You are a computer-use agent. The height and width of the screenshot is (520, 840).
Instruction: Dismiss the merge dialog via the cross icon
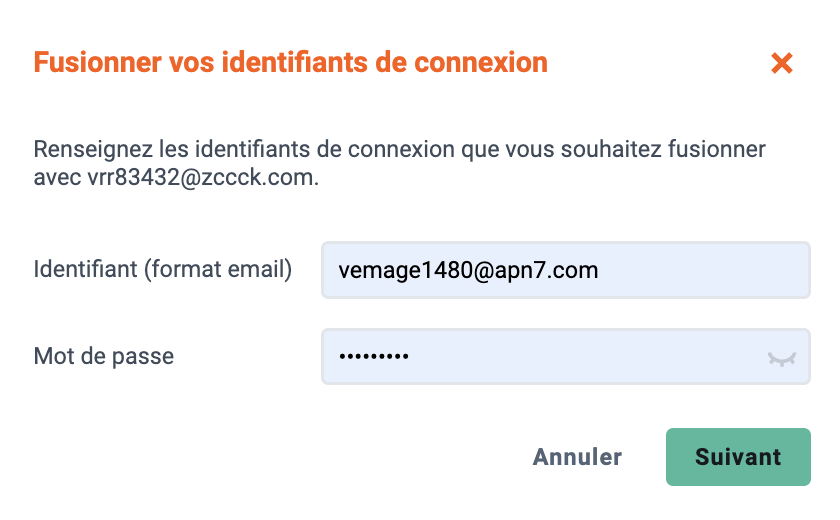tap(782, 63)
